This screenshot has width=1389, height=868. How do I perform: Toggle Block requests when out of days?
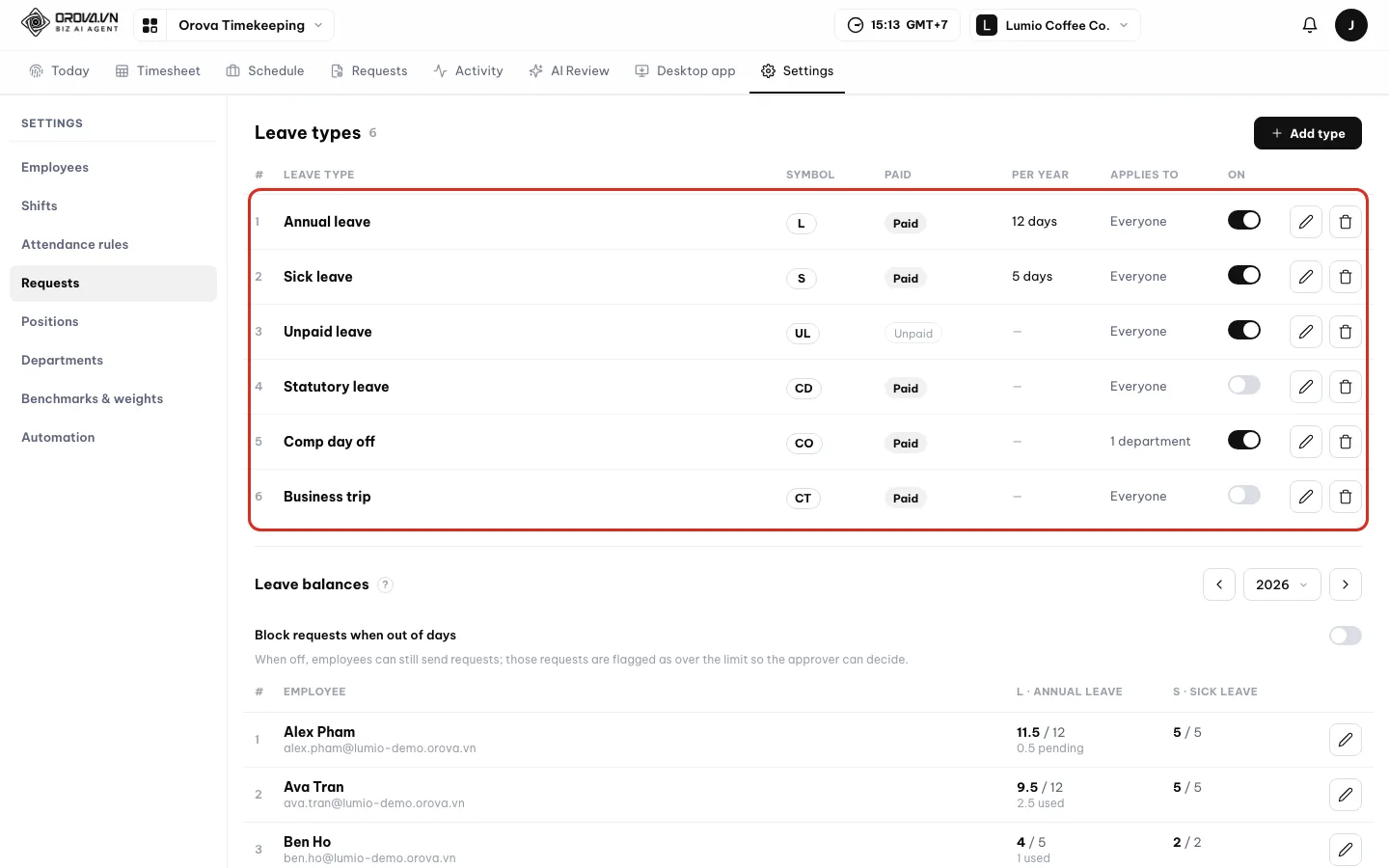coord(1346,636)
